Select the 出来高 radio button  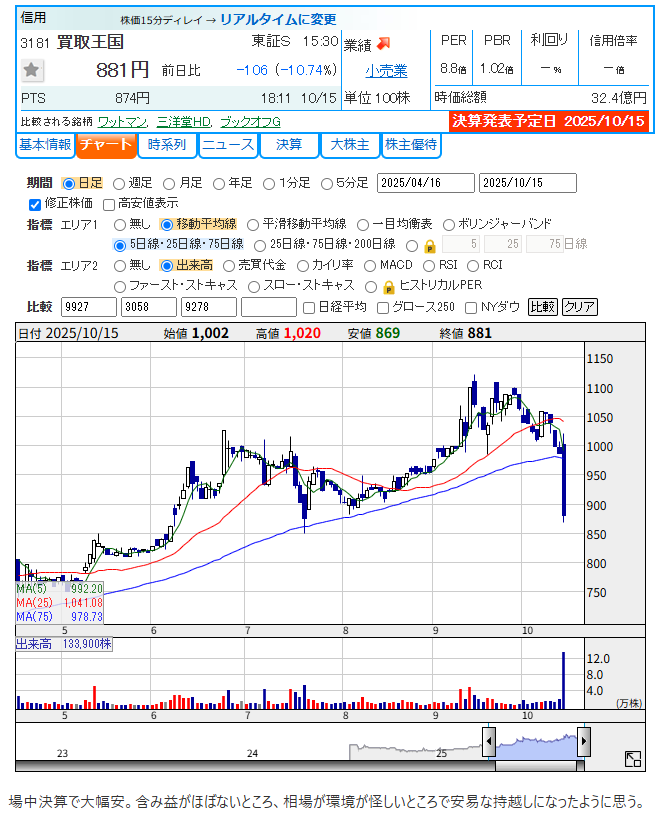pos(167,266)
